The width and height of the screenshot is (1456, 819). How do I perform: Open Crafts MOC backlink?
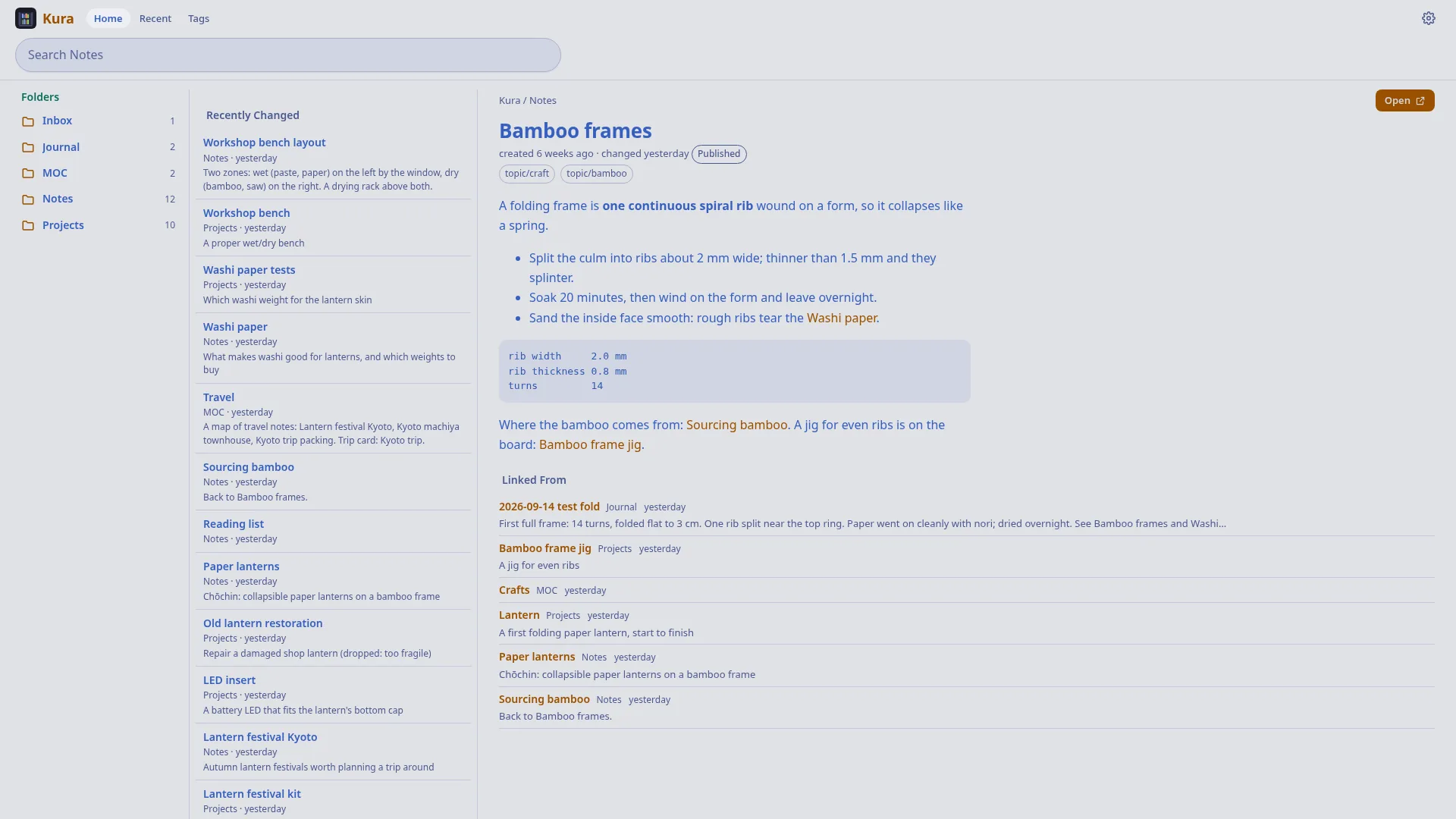click(x=514, y=590)
